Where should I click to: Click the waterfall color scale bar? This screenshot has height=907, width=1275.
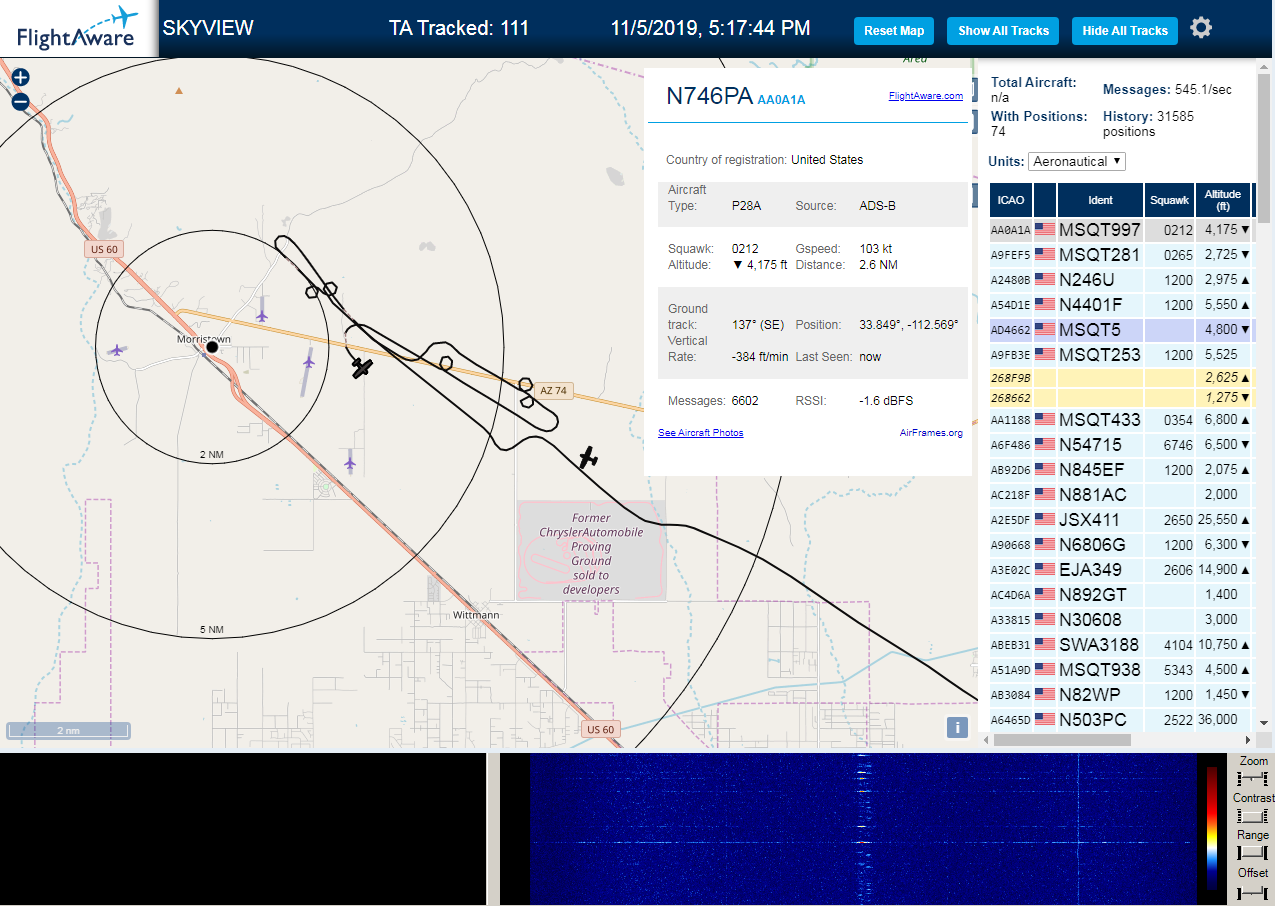[x=1212, y=829]
